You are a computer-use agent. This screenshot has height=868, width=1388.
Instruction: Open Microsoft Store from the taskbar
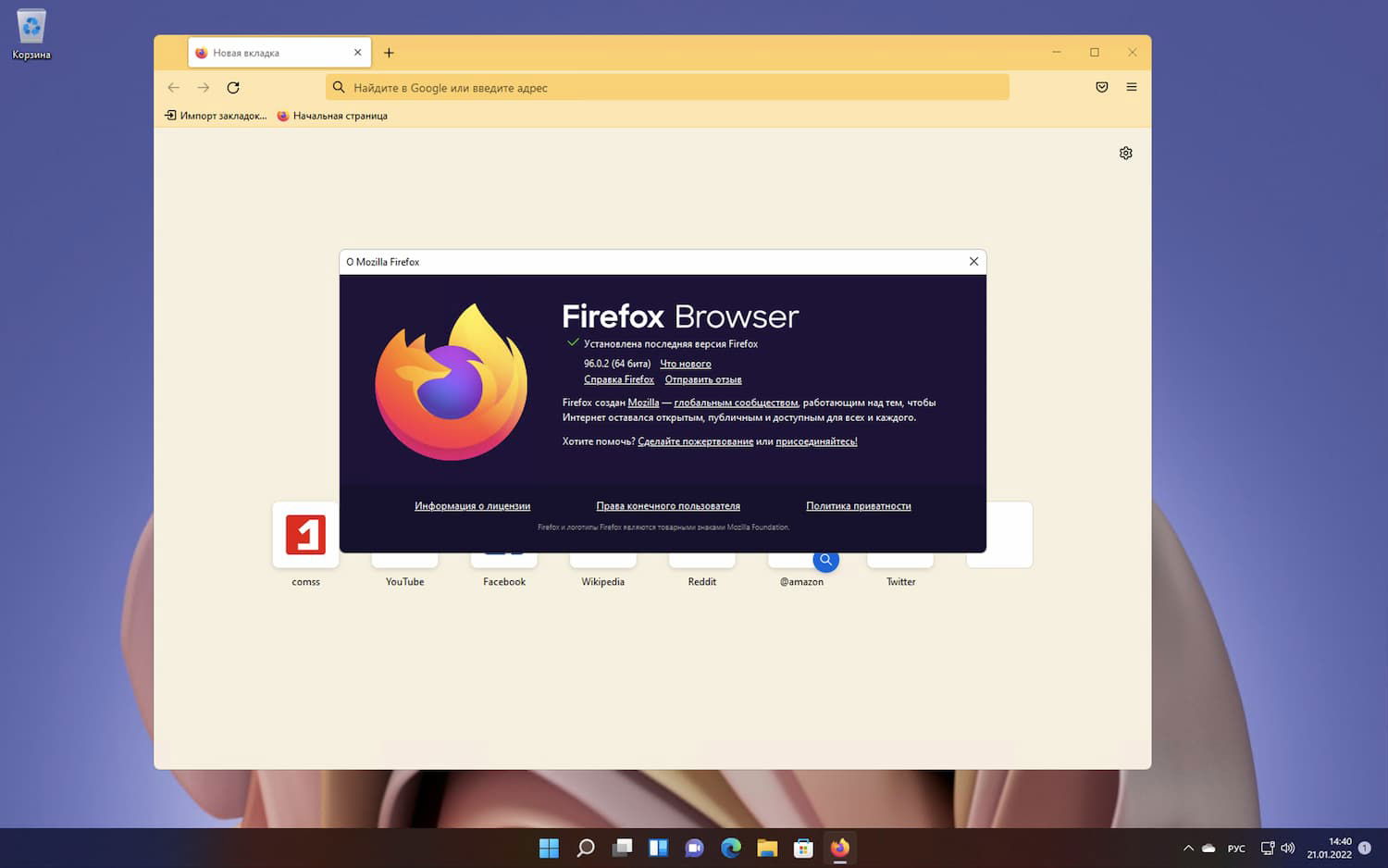click(x=803, y=848)
